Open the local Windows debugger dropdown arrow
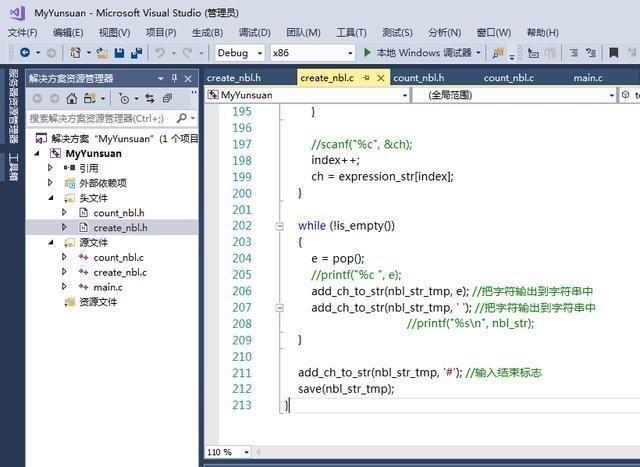The width and height of the screenshot is (640, 467). pyautogui.click(x=478, y=53)
